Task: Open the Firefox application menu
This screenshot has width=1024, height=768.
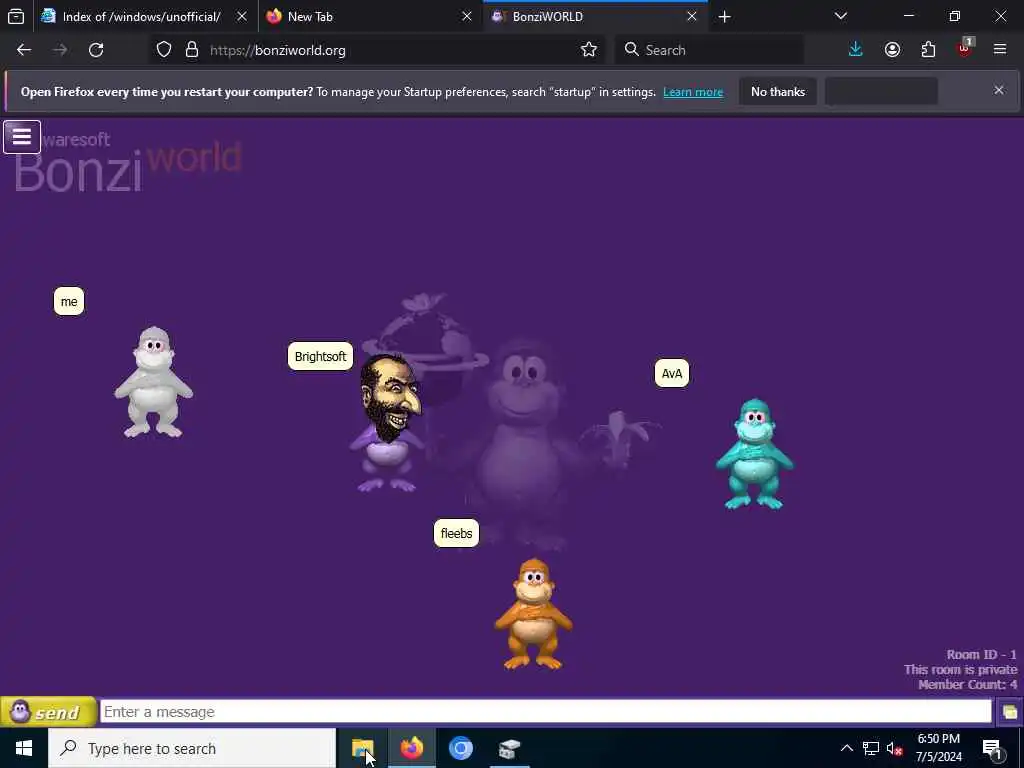Action: pyautogui.click(x=1000, y=49)
